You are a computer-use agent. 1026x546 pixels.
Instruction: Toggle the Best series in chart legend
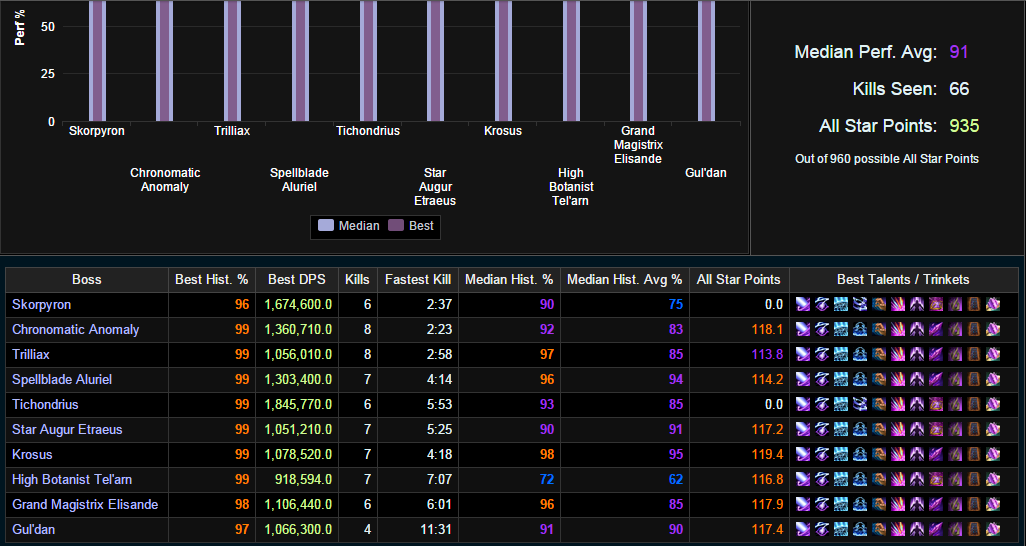pyautogui.click(x=411, y=226)
